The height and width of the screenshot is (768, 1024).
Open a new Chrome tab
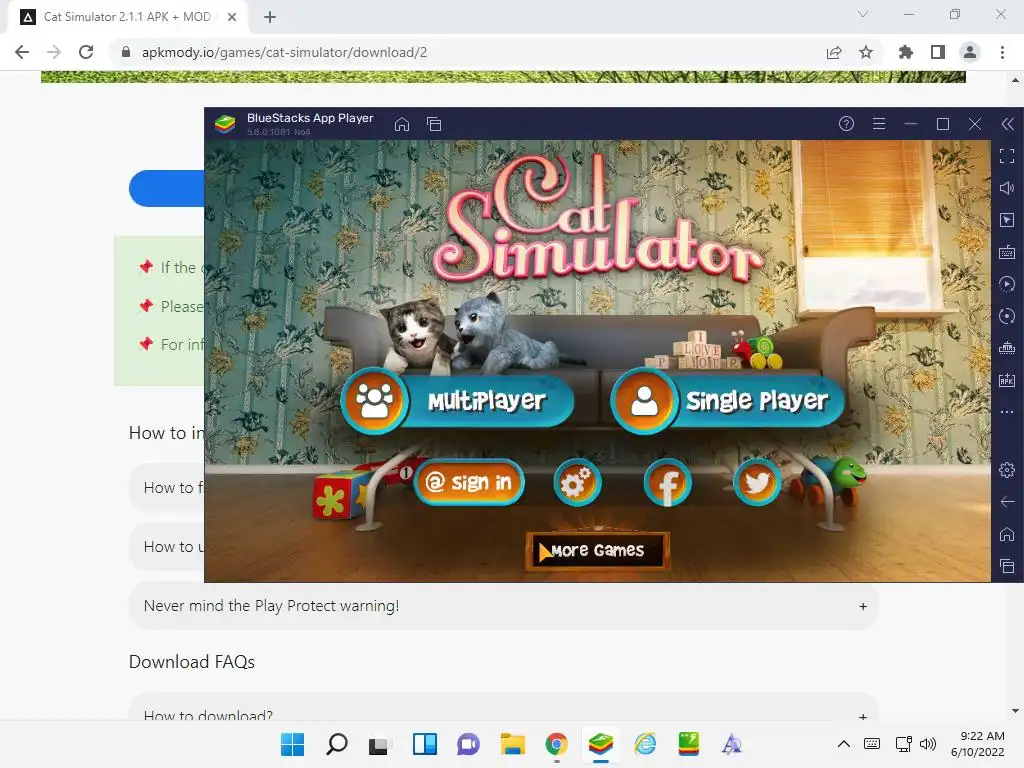270,17
